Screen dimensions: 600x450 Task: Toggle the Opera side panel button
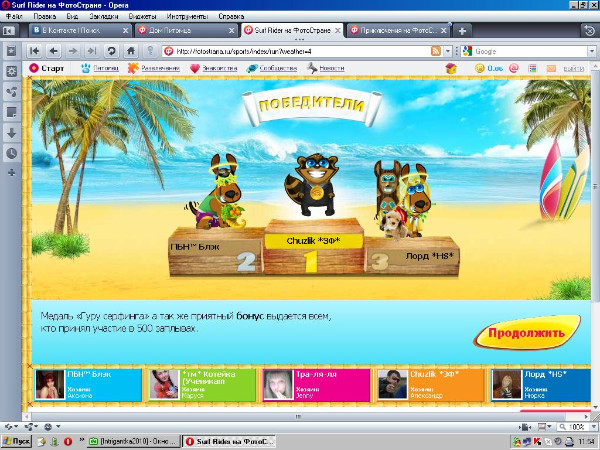coord(9,31)
